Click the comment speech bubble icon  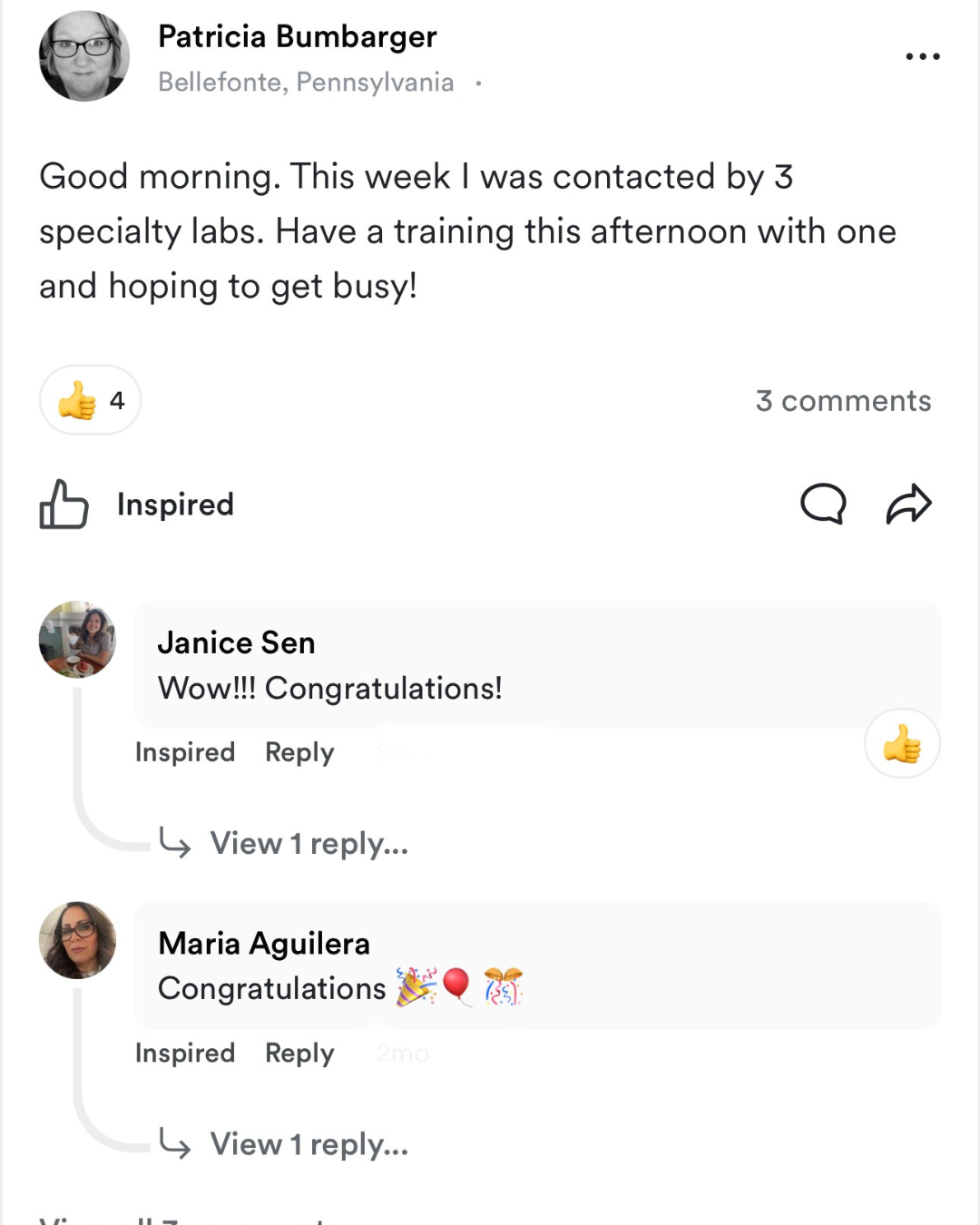[823, 504]
